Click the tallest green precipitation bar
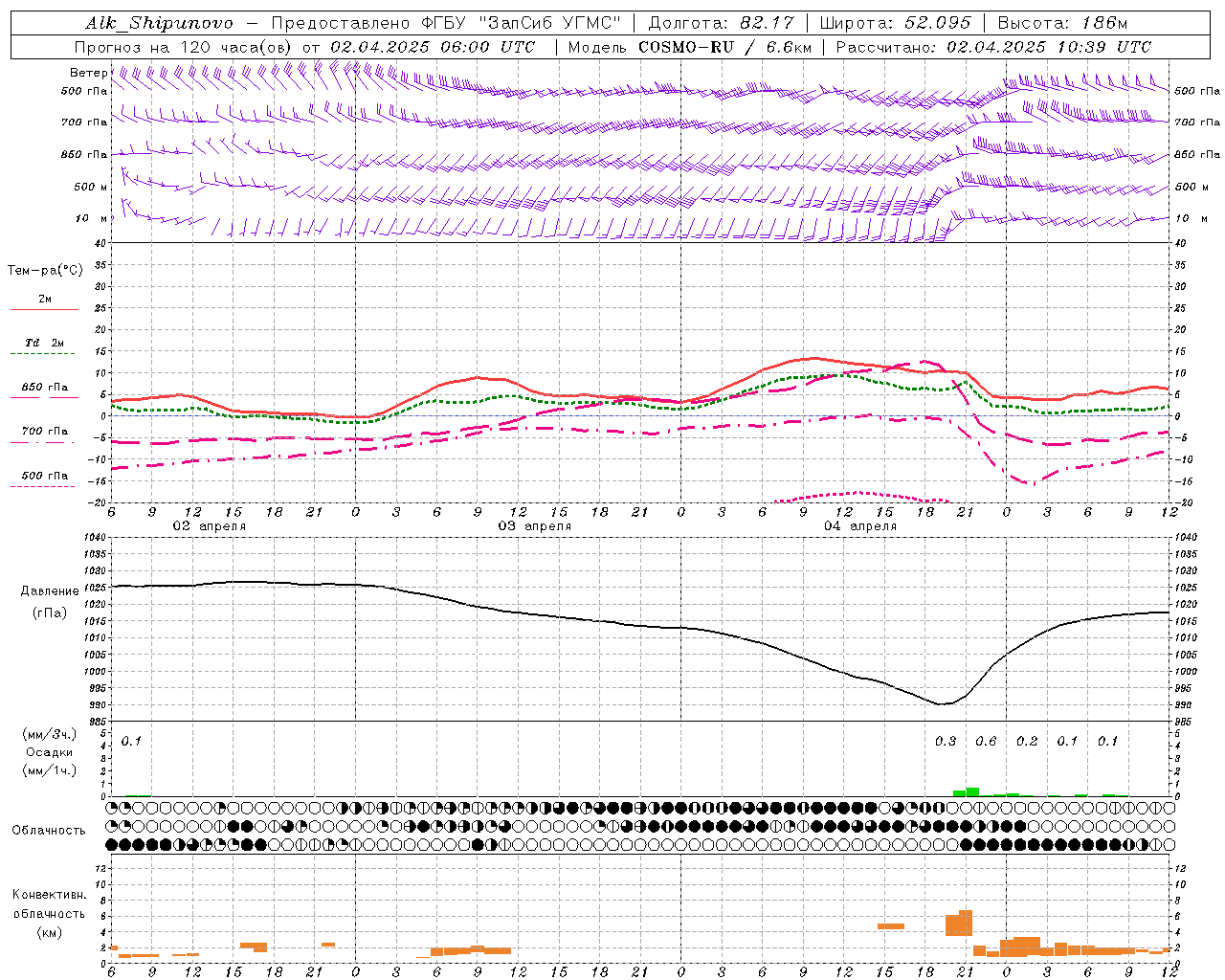The image size is (1225, 980). tap(972, 791)
